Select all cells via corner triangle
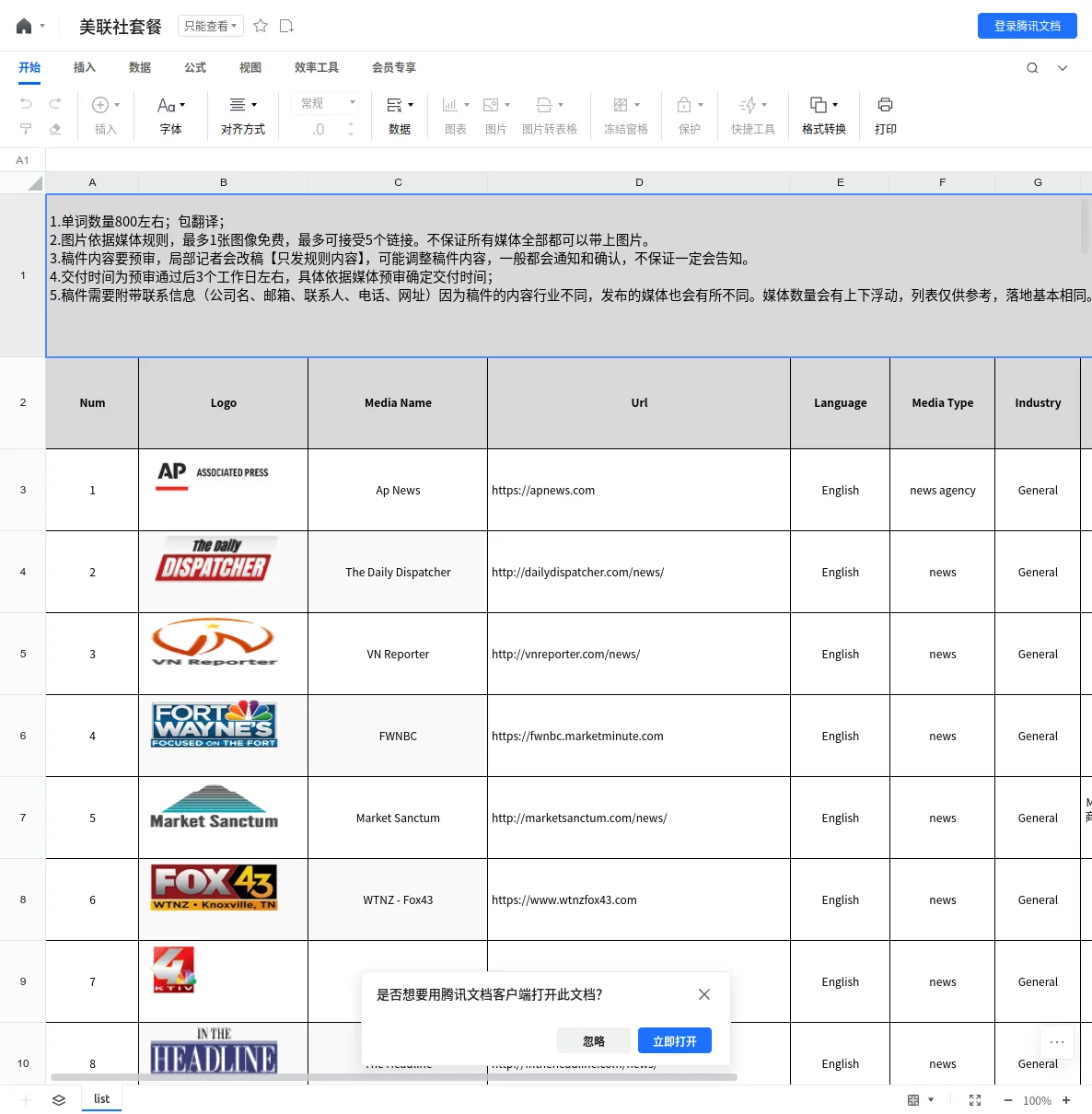 [x=35, y=182]
